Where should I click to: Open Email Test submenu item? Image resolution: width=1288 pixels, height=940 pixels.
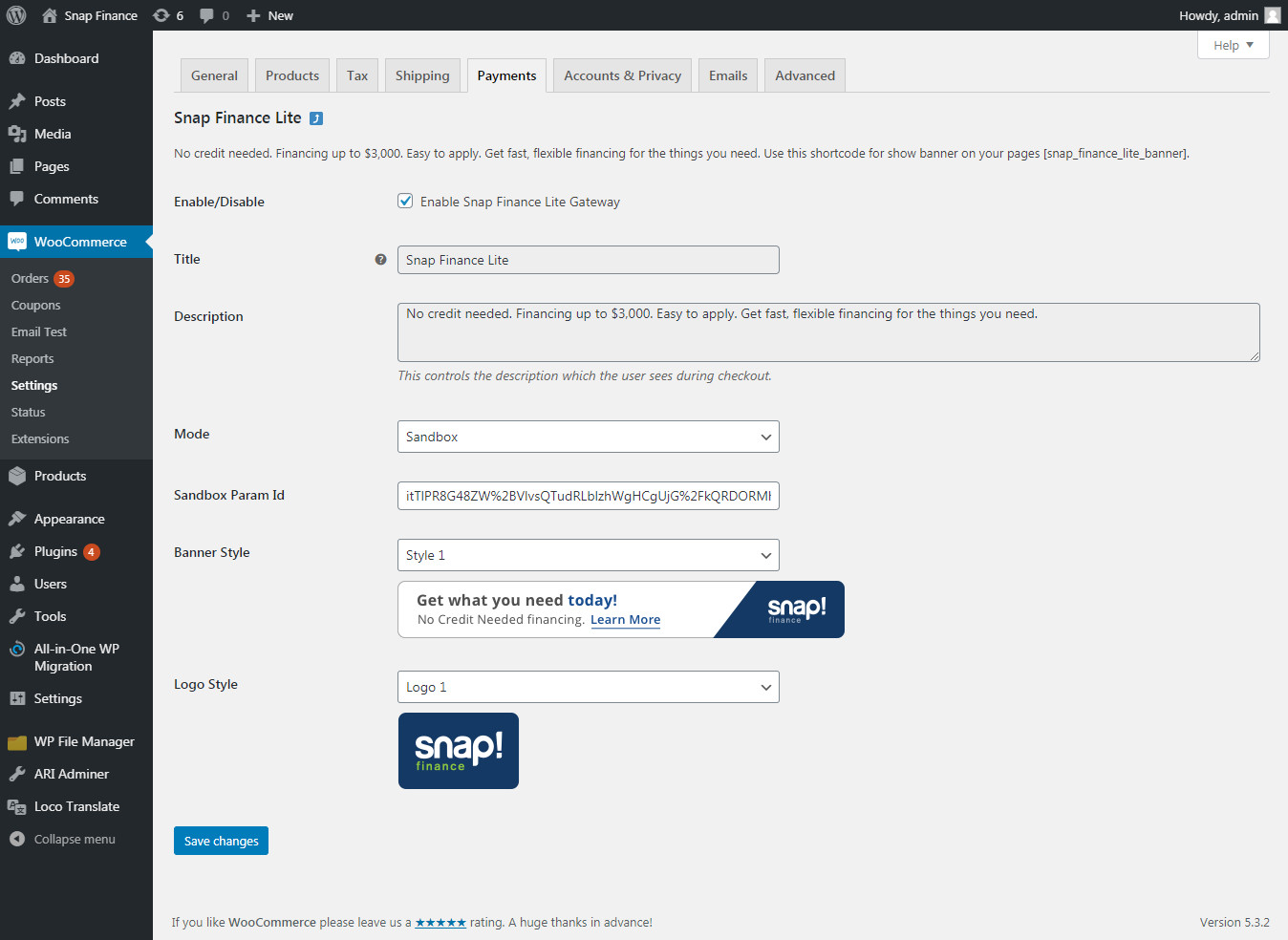point(39,331)
